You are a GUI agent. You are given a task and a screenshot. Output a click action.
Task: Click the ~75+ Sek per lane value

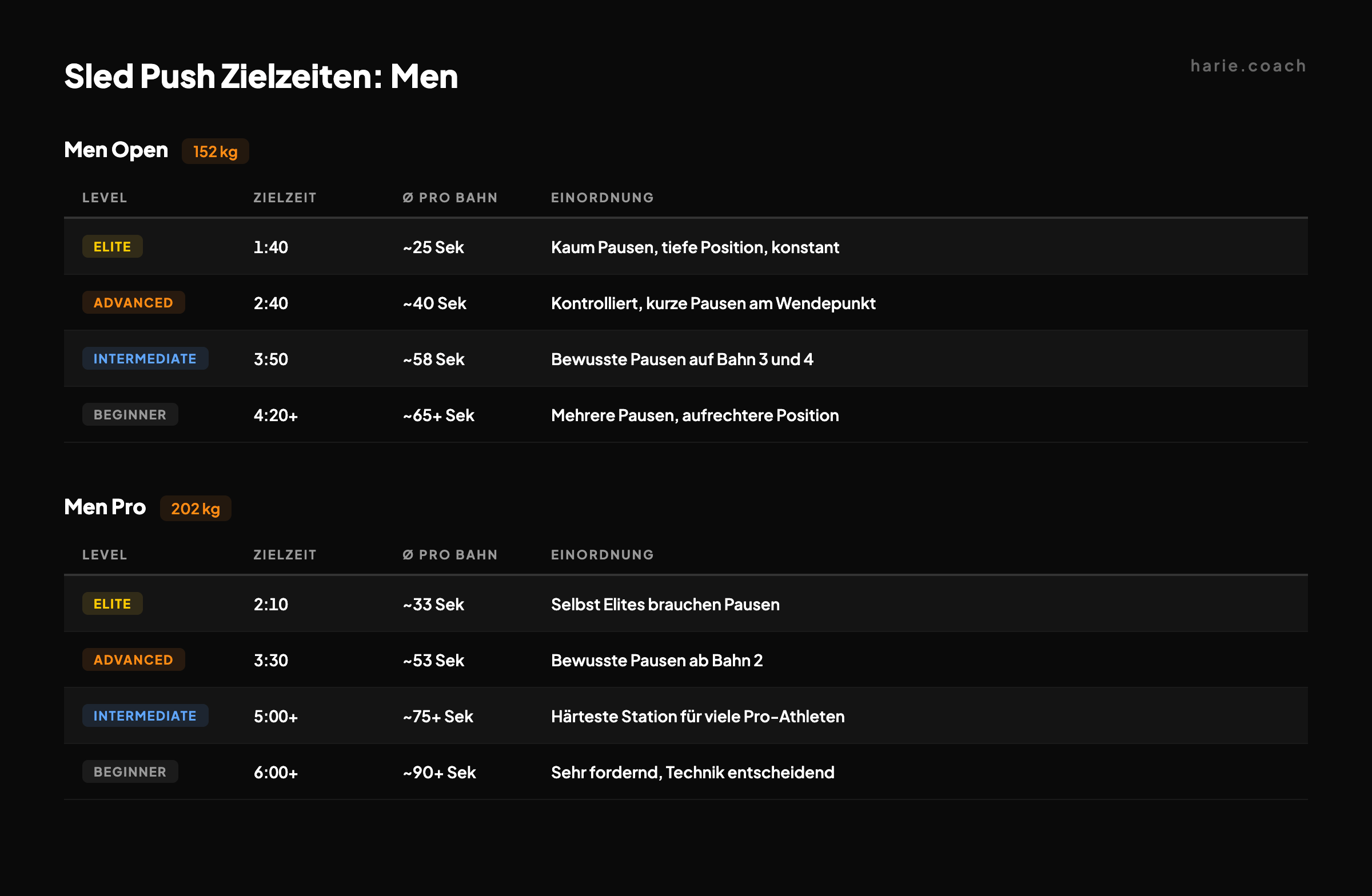click(438, 716)
